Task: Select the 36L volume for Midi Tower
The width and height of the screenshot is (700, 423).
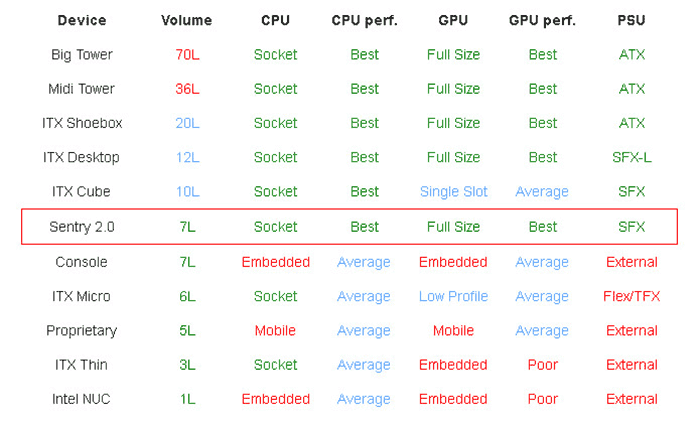Action: tap(187, 89)
